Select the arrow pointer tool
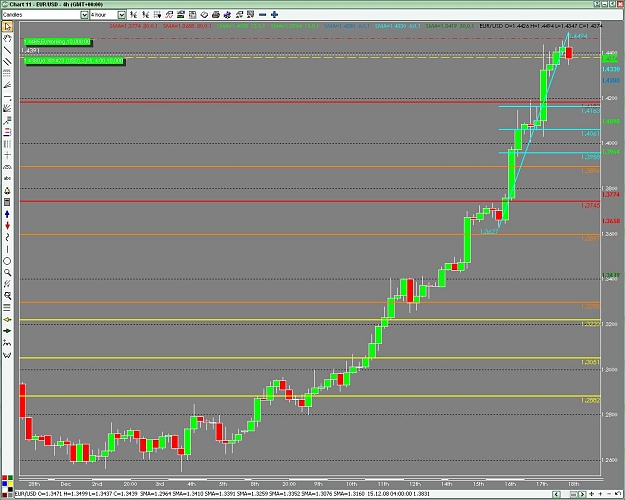The image size is (625, 500). click(x=7, y=27)
